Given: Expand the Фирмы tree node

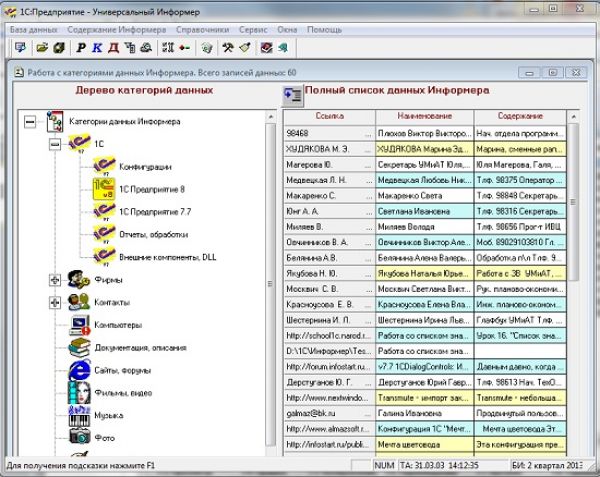Looking at the screenshot, I should (x=55, y=279).
